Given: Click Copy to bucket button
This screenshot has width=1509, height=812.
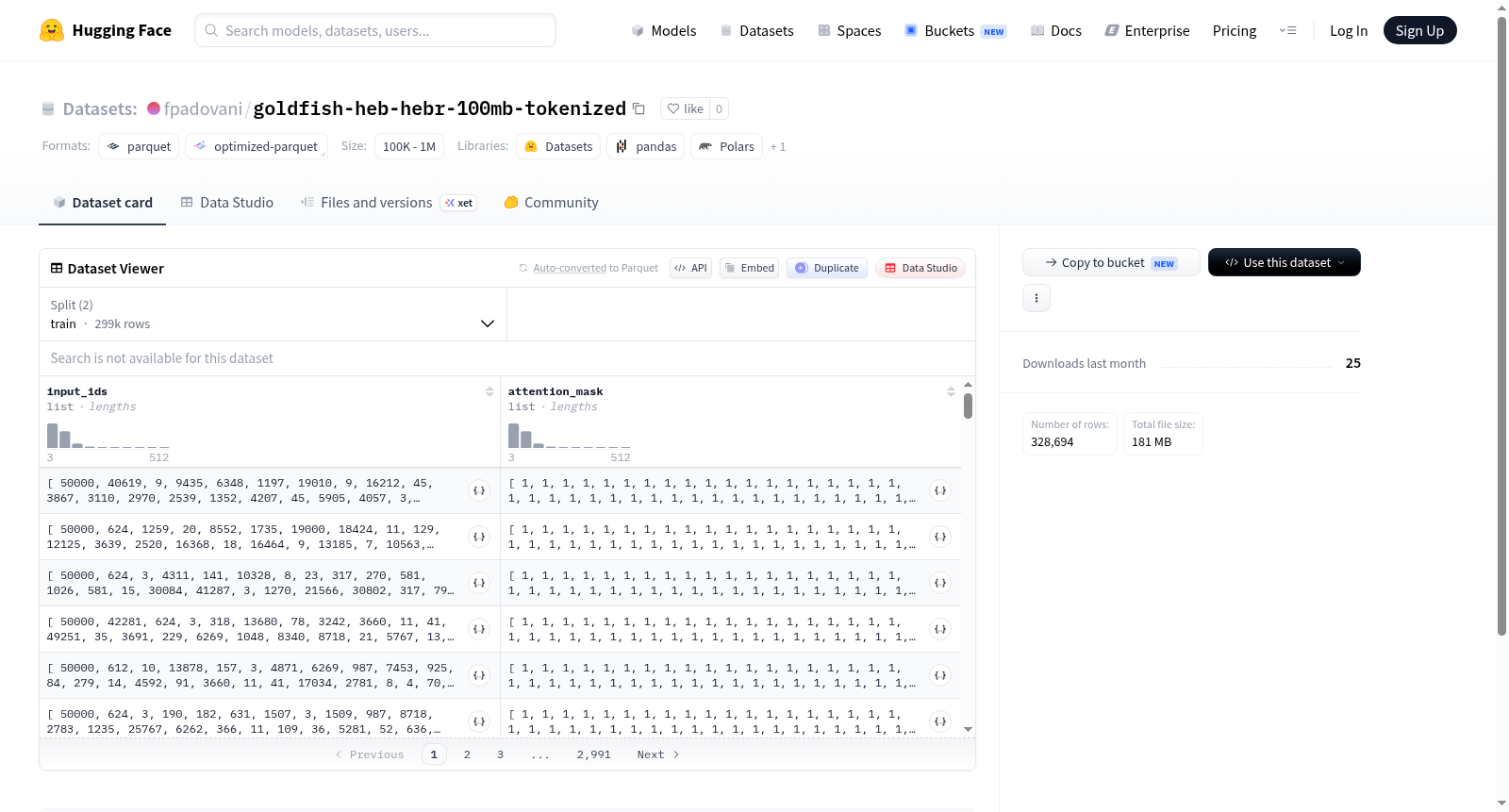Looking at the screenshot, I should [1111, 262].
